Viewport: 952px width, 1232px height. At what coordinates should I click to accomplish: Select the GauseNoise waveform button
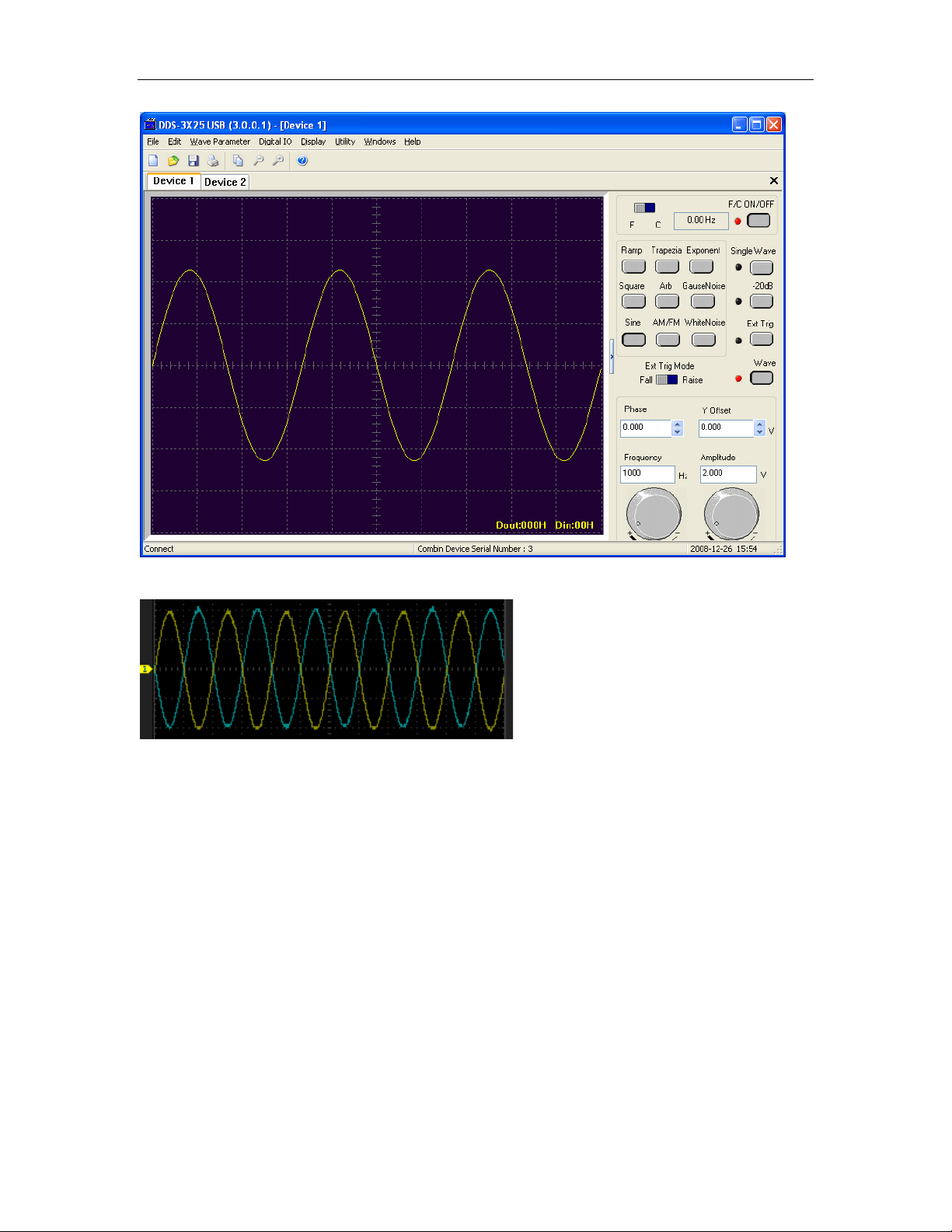coord(703,301)
